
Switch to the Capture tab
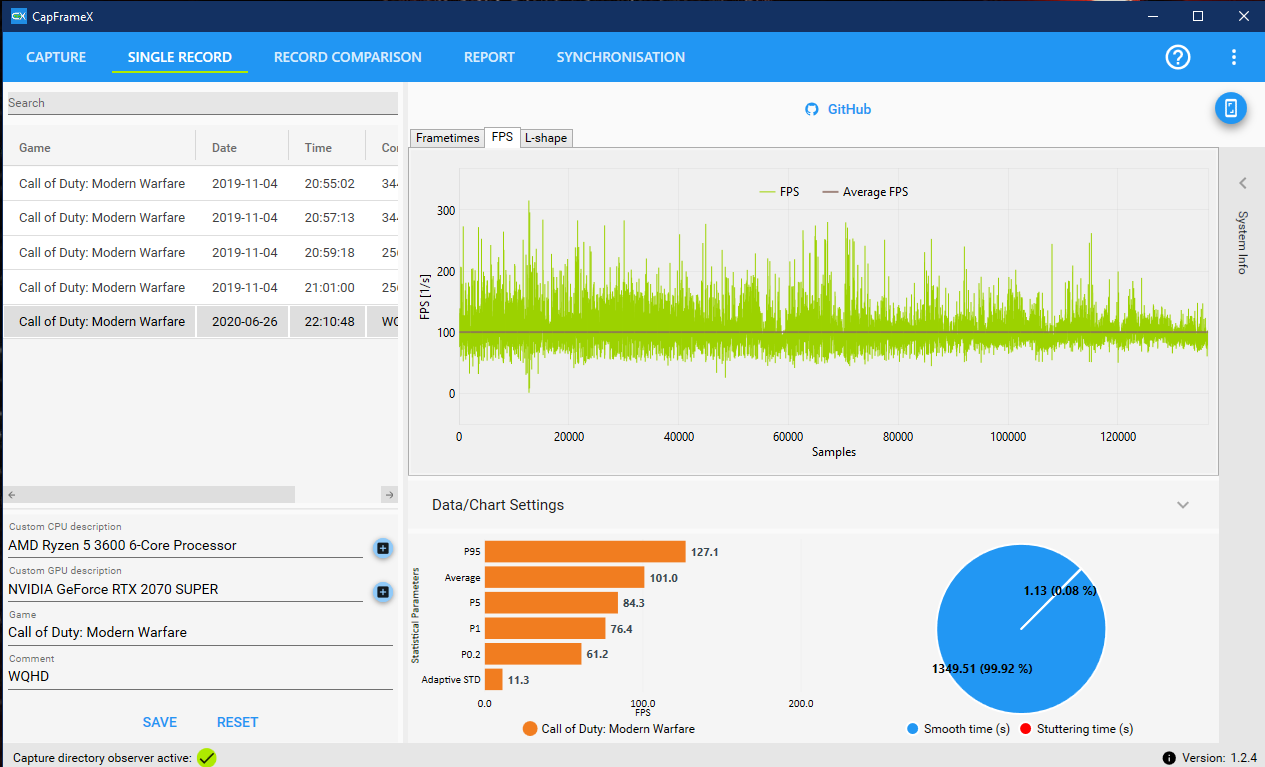click(56, 57)
